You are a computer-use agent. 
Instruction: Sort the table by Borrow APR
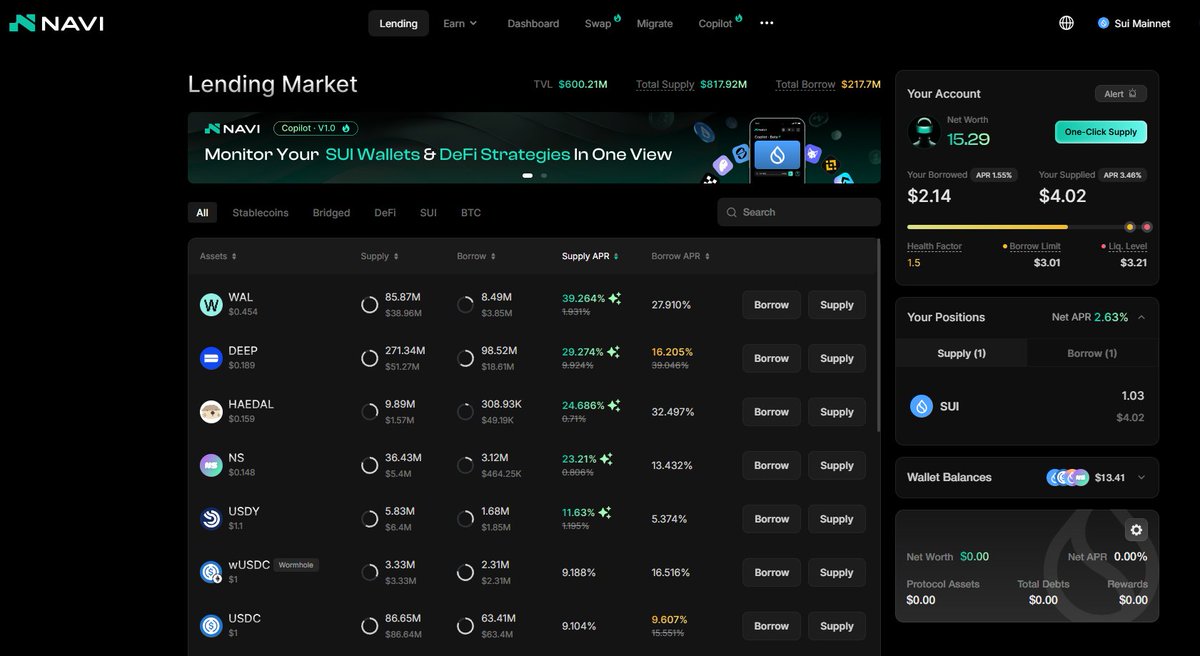point(681,256)
